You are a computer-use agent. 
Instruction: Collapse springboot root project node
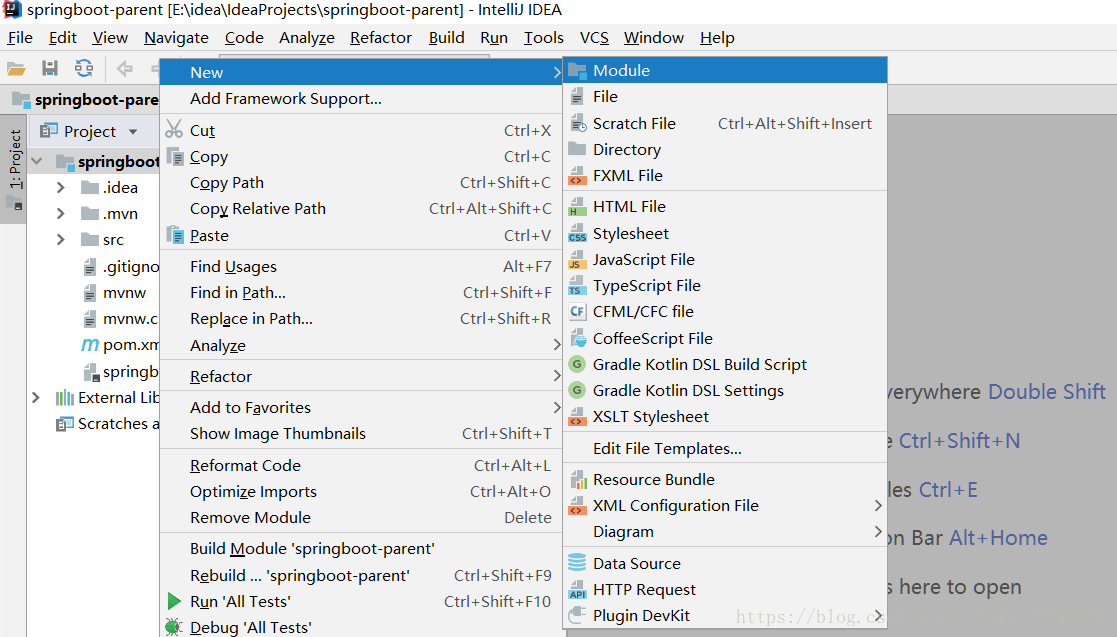pyautogui.click(x=38, y=162)
